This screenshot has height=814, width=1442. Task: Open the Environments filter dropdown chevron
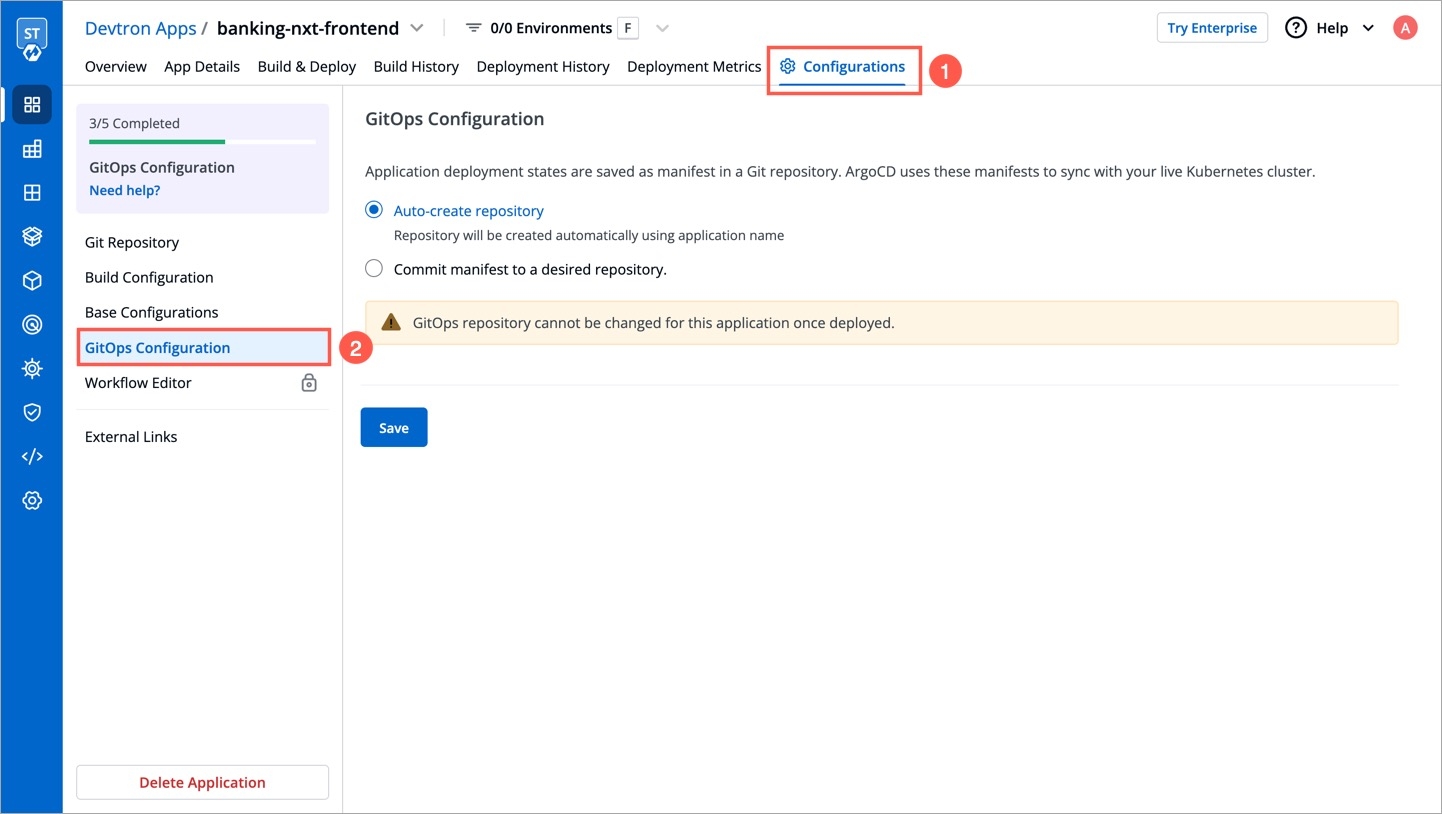click(662, 28)
